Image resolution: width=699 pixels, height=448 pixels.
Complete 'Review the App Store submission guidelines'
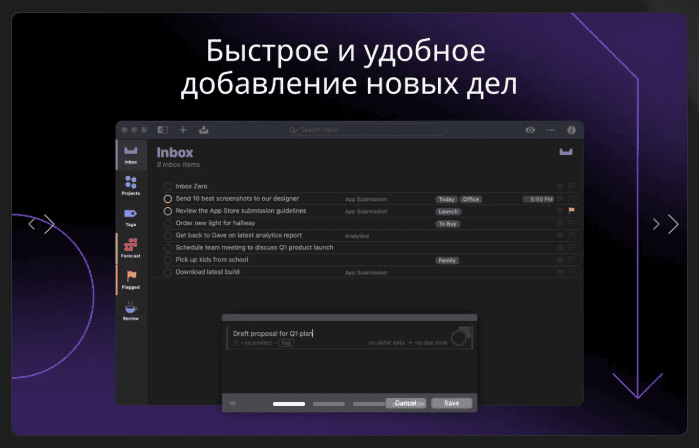tap(168, 211)
